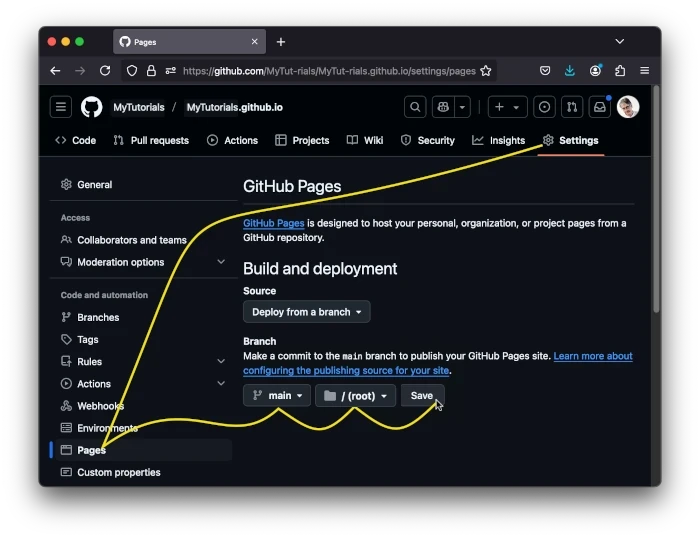Switch to the Insights tab
This screenshot has width=700, height=538.
tap(499, 140)
